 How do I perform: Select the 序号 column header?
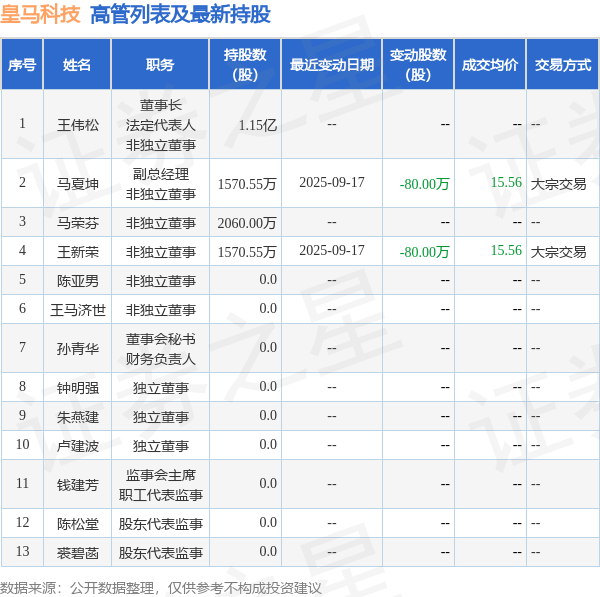(22, 65)
